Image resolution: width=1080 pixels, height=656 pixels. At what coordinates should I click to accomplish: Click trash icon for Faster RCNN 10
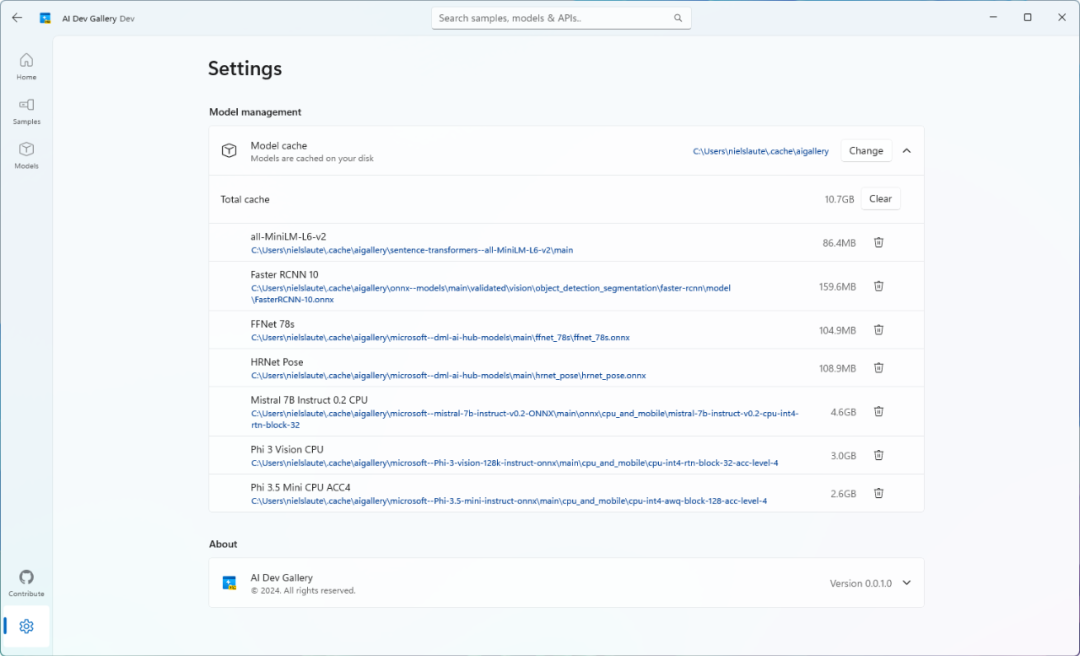click(x=878, y=286)
